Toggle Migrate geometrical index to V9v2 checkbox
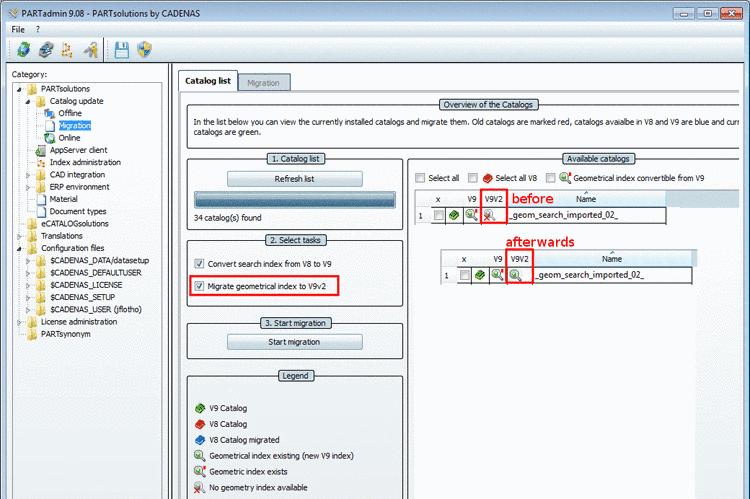 point(199,286)
